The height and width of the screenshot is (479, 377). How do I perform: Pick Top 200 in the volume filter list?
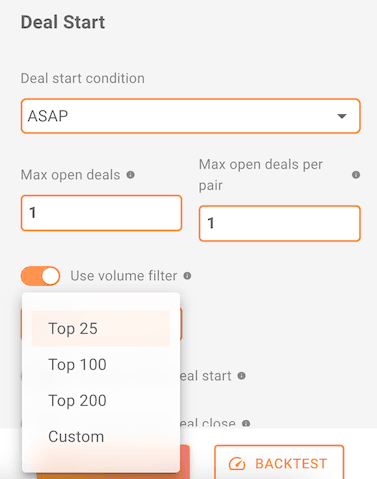101,400
